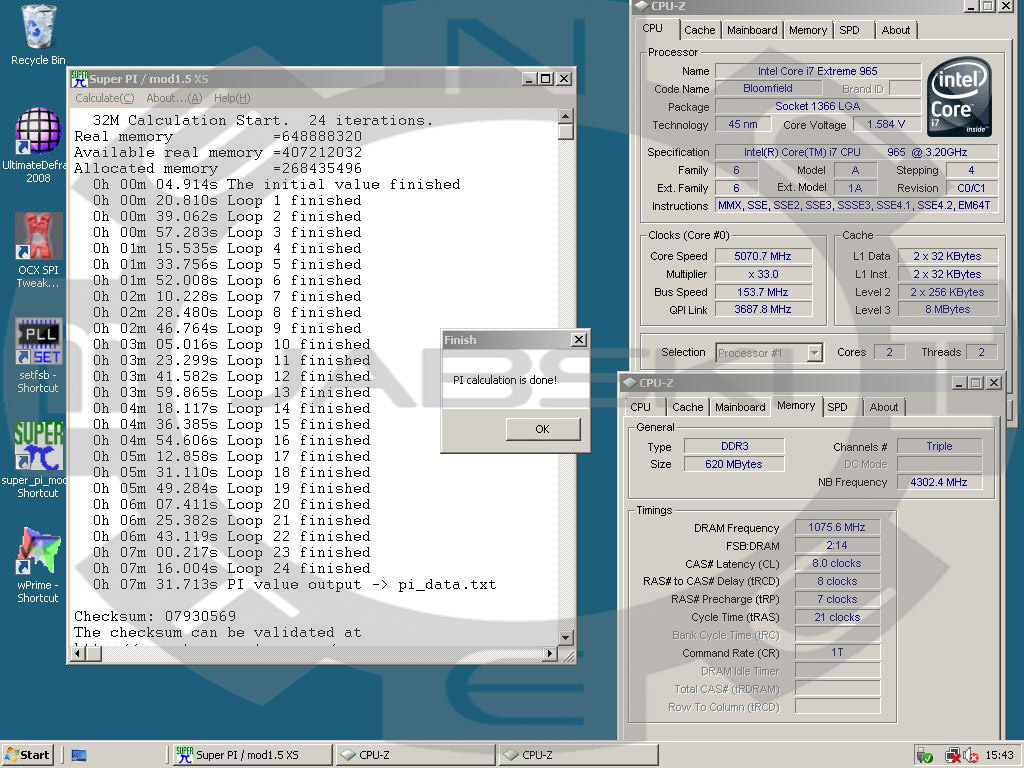Switch to Cache tab in upper CPU-Z
Viewport: 1024px width, 768px height.
coord(699,30)
